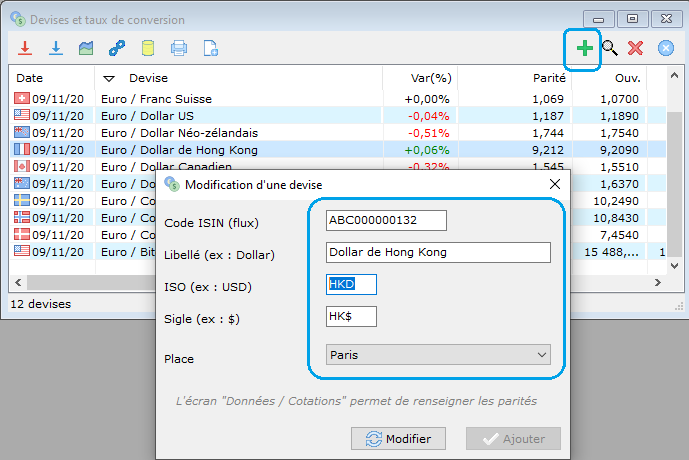The width and height of the screenshot is (689, 460).
Task: Close the Modification d'une devise dialog
Action: (555, 184)
